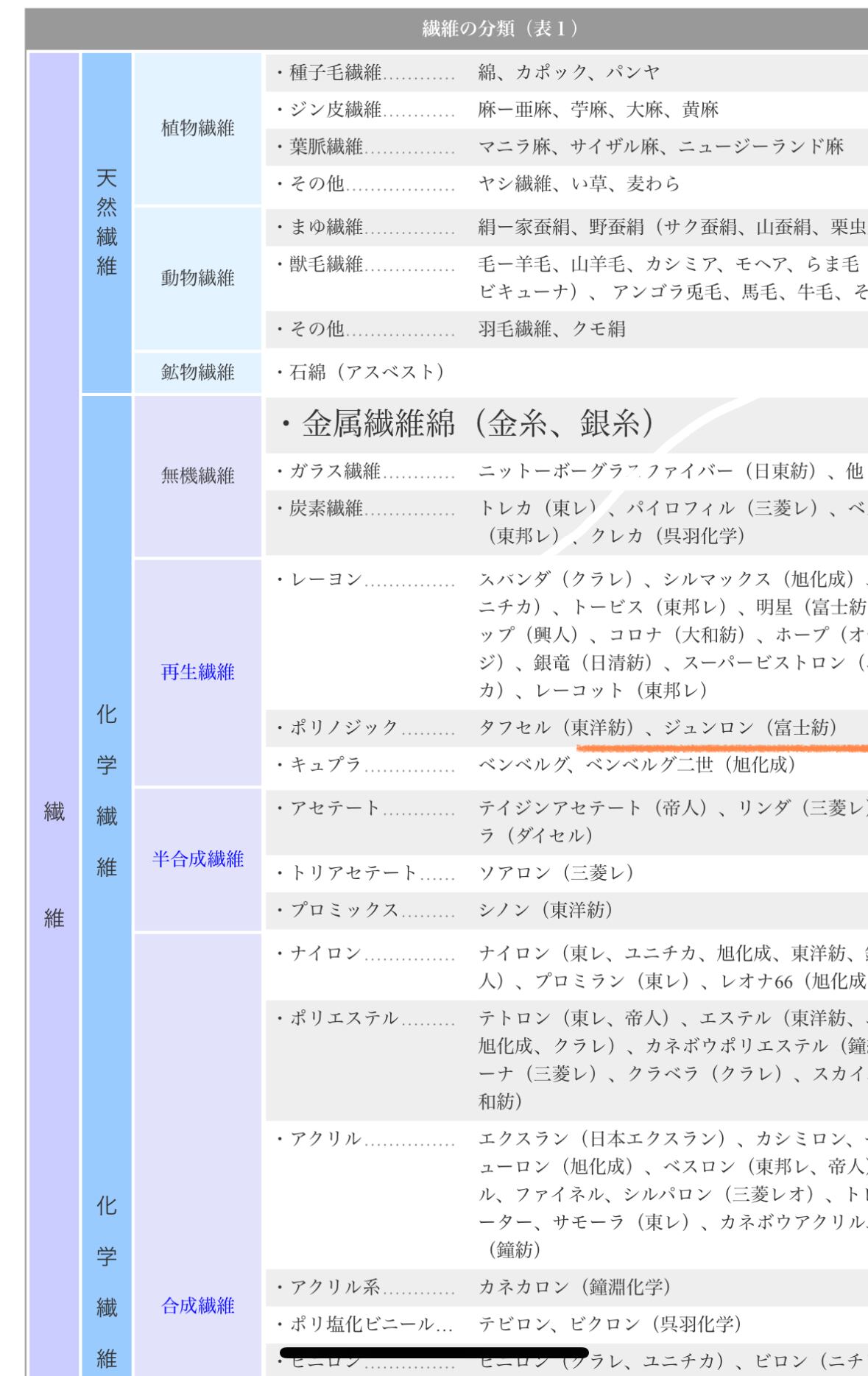Viewport: 868px width, 1376px height.
Task: Click the ガラス繊維 row label
Action: (x=335, y=471)
